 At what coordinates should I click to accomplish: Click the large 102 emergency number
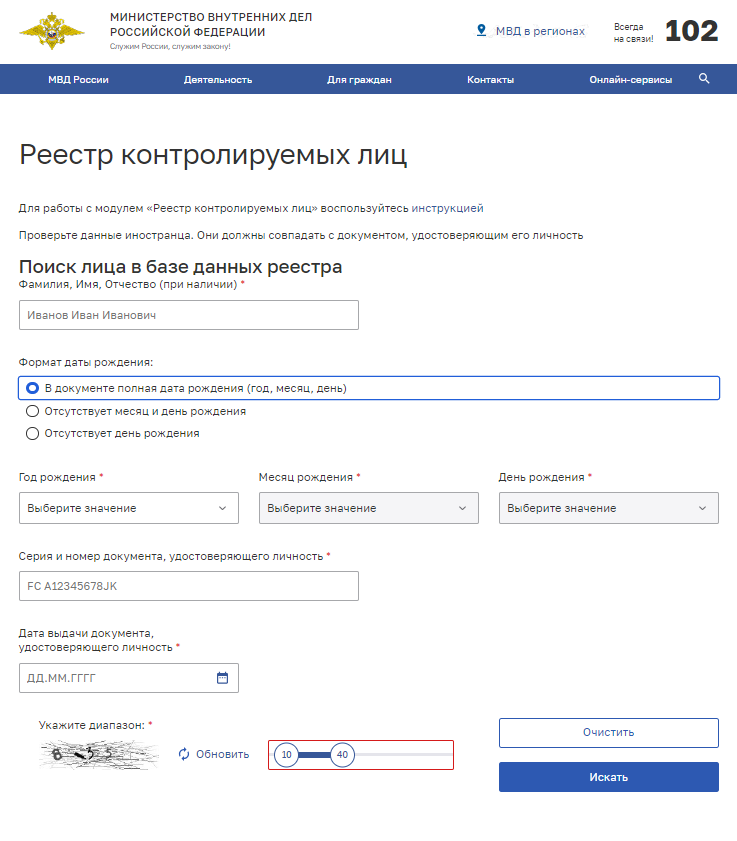(x=691, y=31)
